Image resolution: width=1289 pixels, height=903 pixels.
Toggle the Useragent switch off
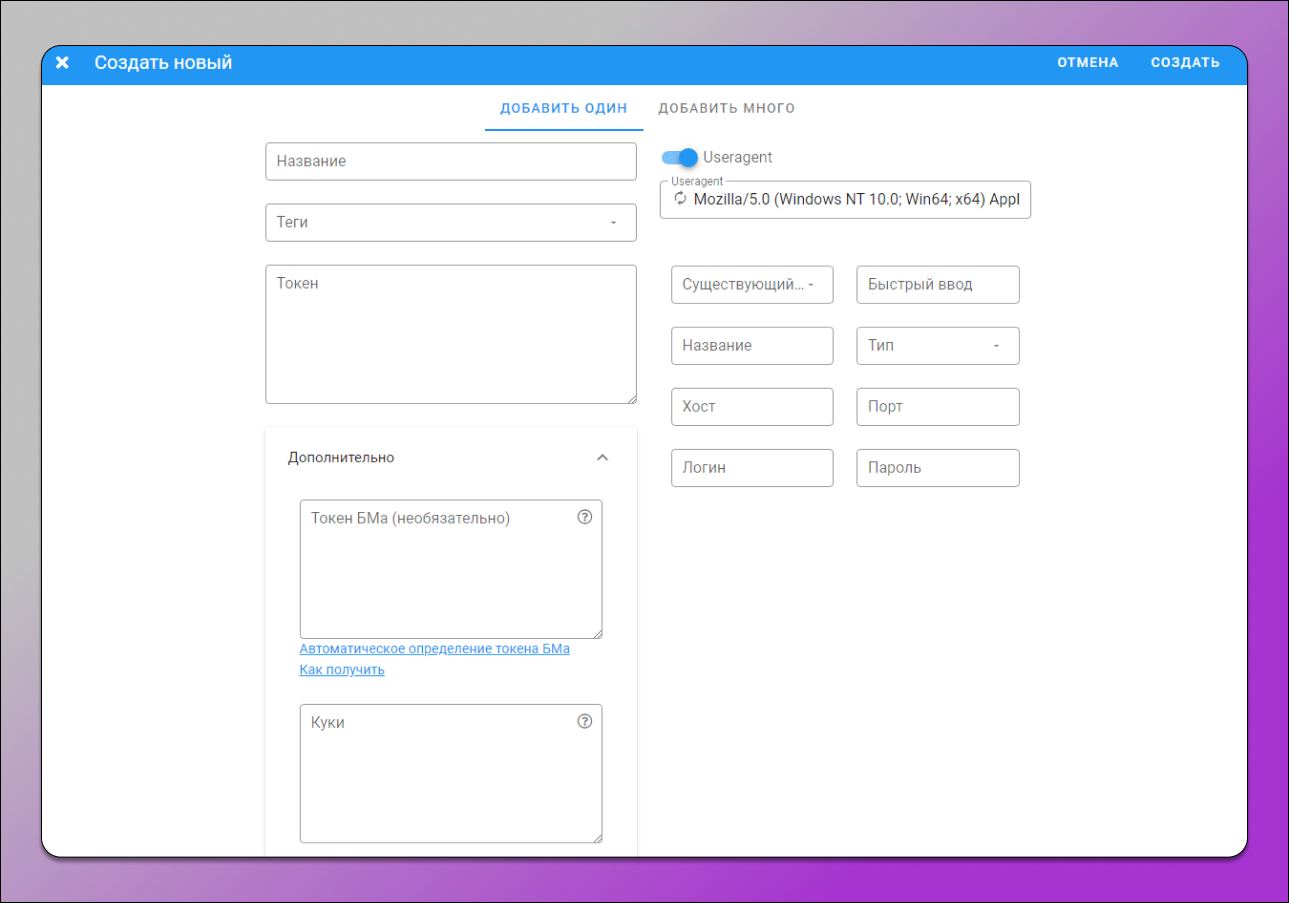680,157
